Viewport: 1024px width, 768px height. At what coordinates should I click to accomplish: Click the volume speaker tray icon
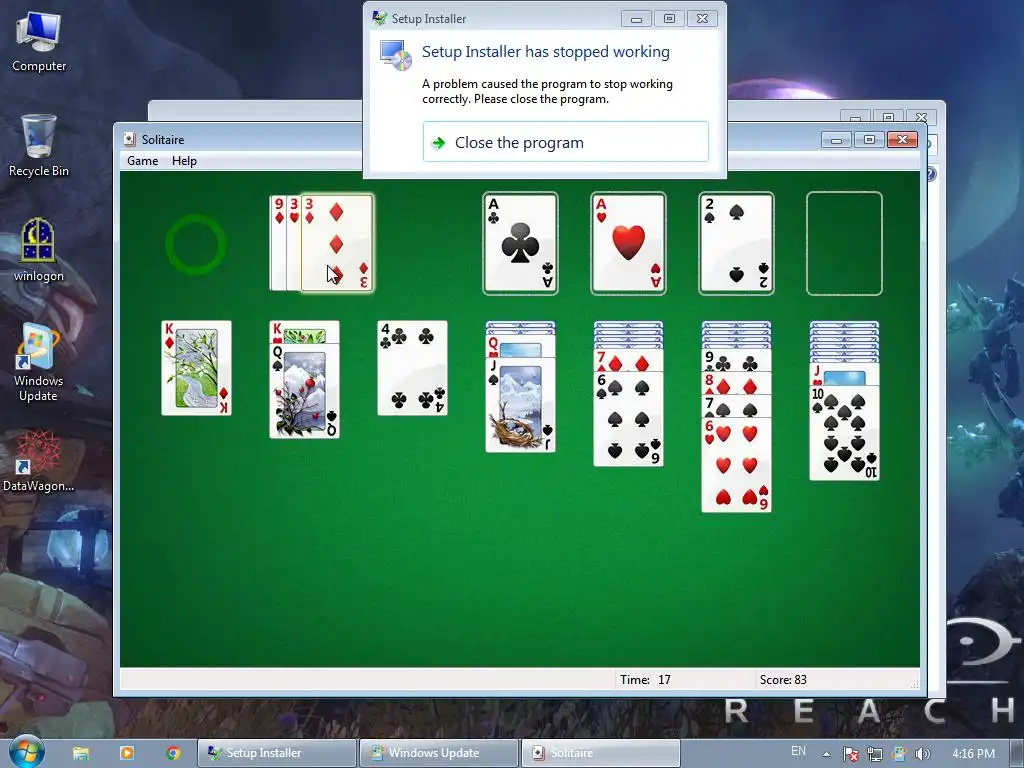tap(922, 754)
